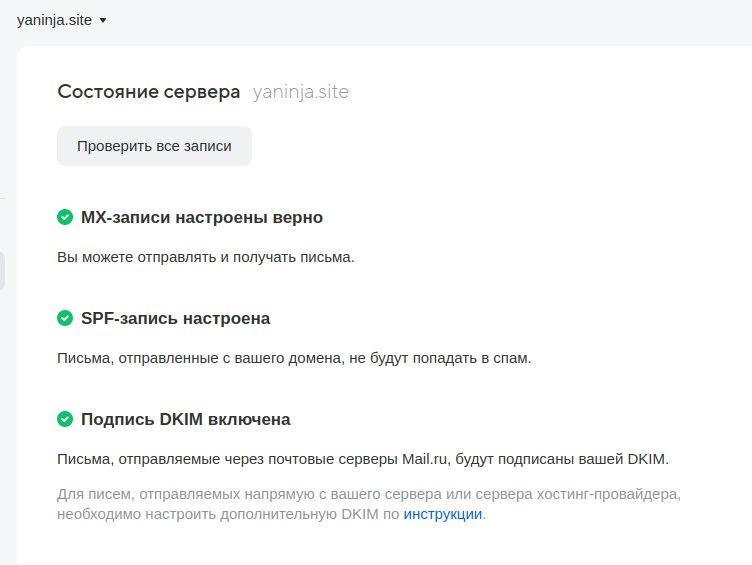Screen dimensions: 752x565
Task: Select the highlighted sidebar item at left edge
Action: (2, 271)
